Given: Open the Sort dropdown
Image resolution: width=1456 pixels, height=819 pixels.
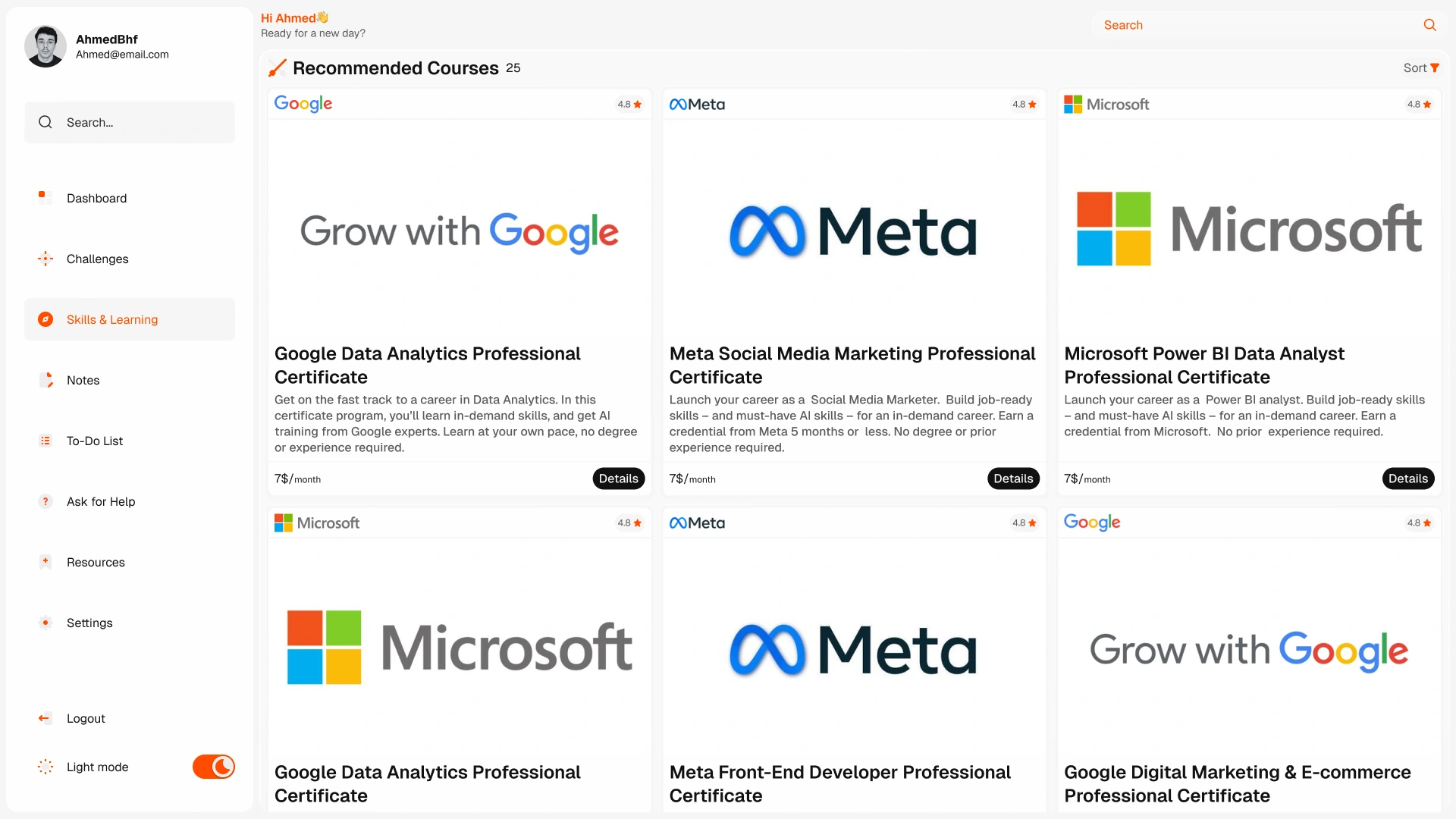Looking at the screenshot, I should click(x=1421, y=67).
